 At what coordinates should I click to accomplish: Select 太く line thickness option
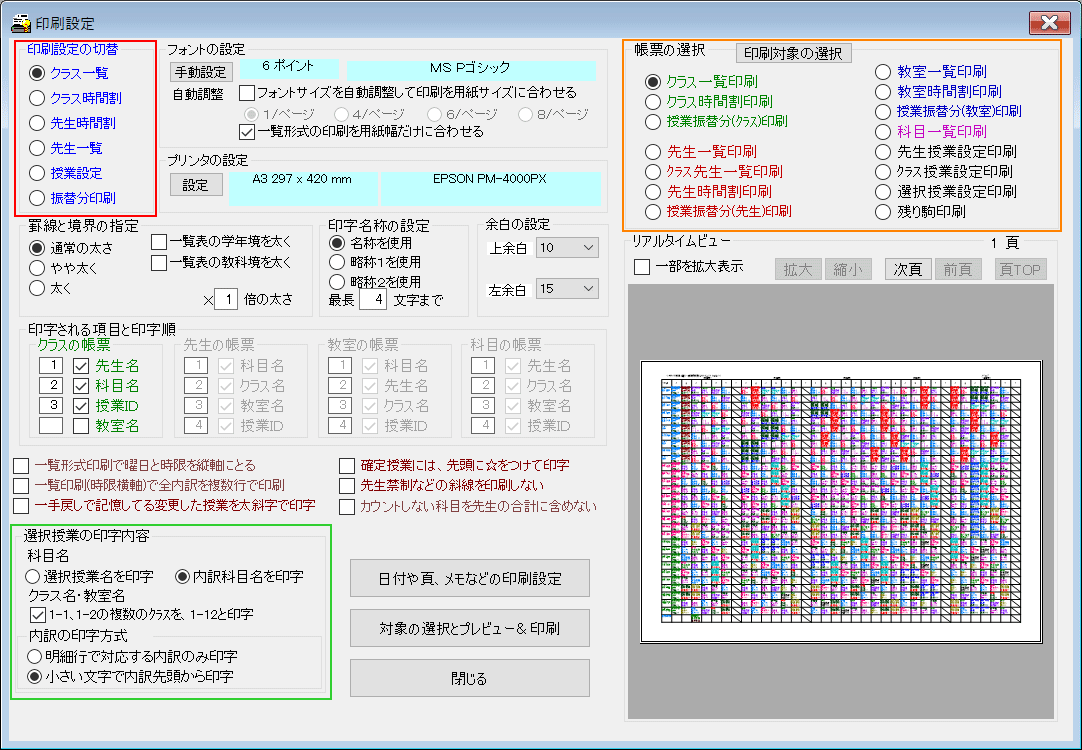pyautogui.click(x=37, y=288)
